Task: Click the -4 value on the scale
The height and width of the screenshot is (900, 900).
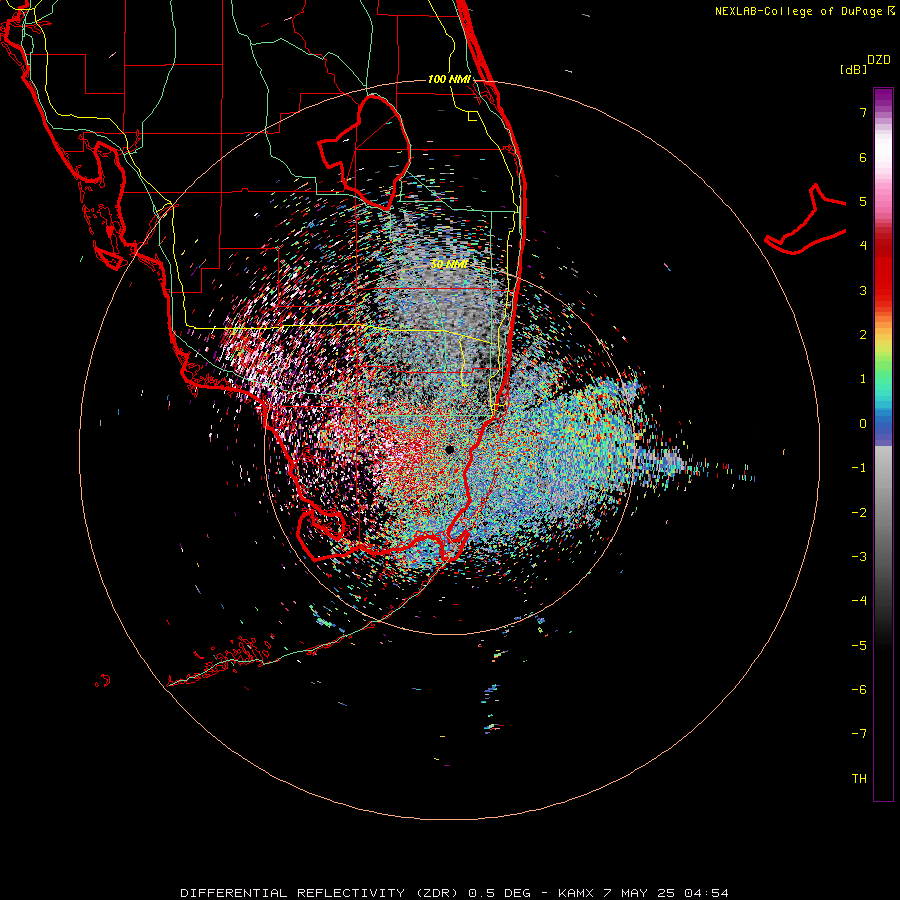Action: pyautogui.click(x=859, y=600)
